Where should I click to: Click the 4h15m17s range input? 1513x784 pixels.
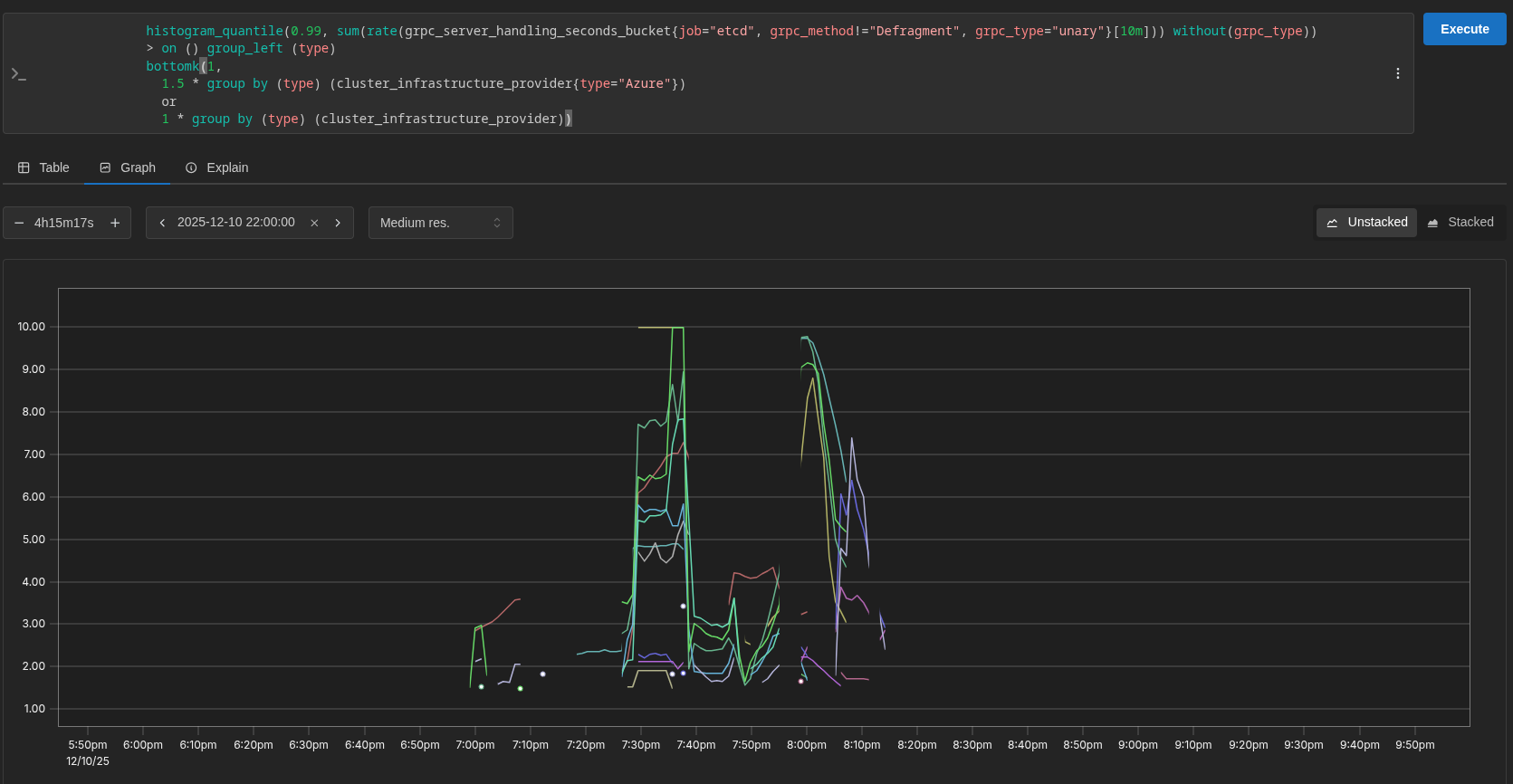[x=64, y=223]
